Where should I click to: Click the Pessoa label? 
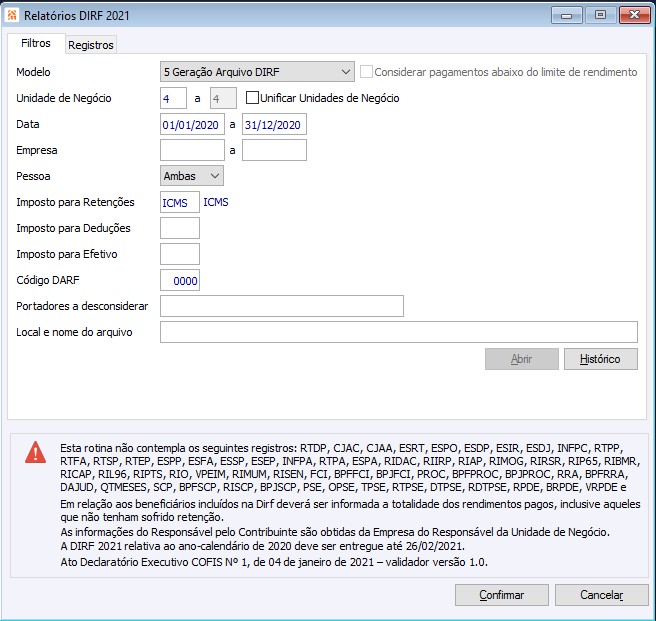tap(33, 176)
